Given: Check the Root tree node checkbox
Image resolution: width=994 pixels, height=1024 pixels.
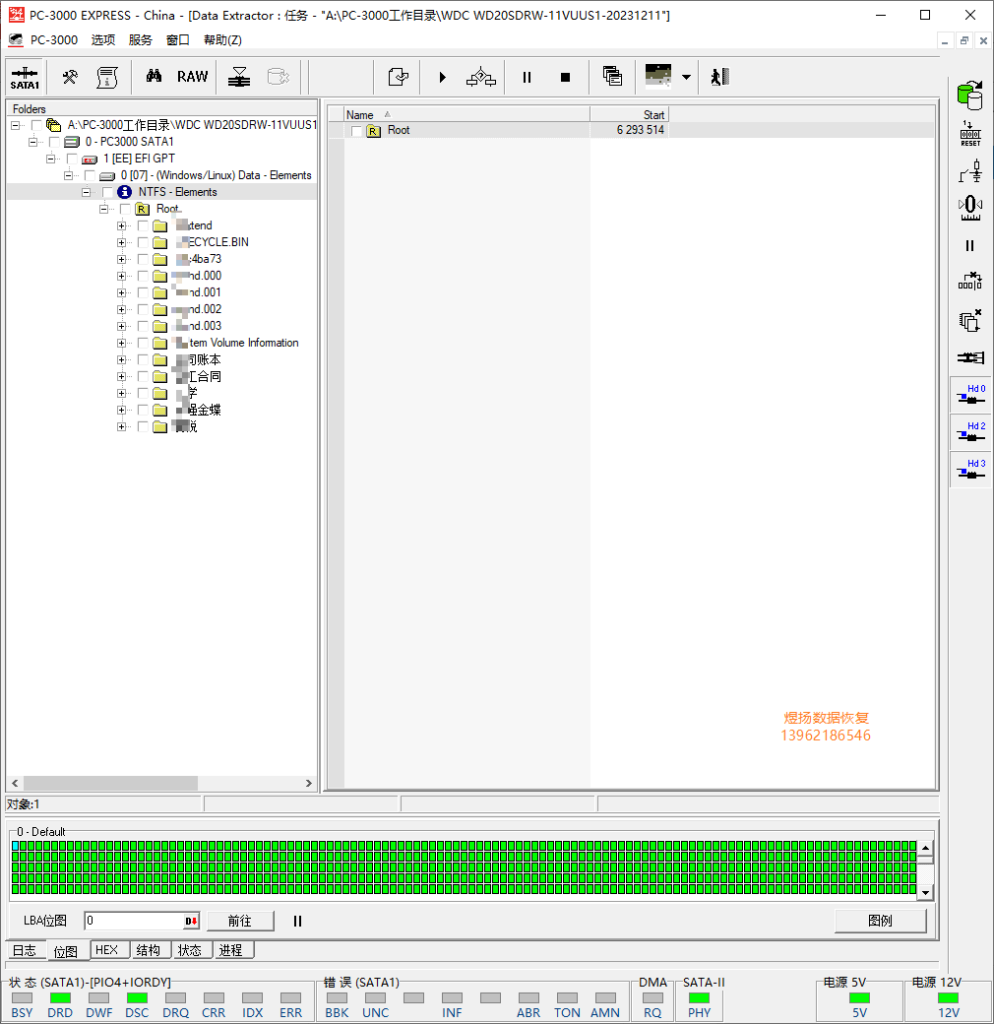Looking at the screenshot, I should pos(125,209).
